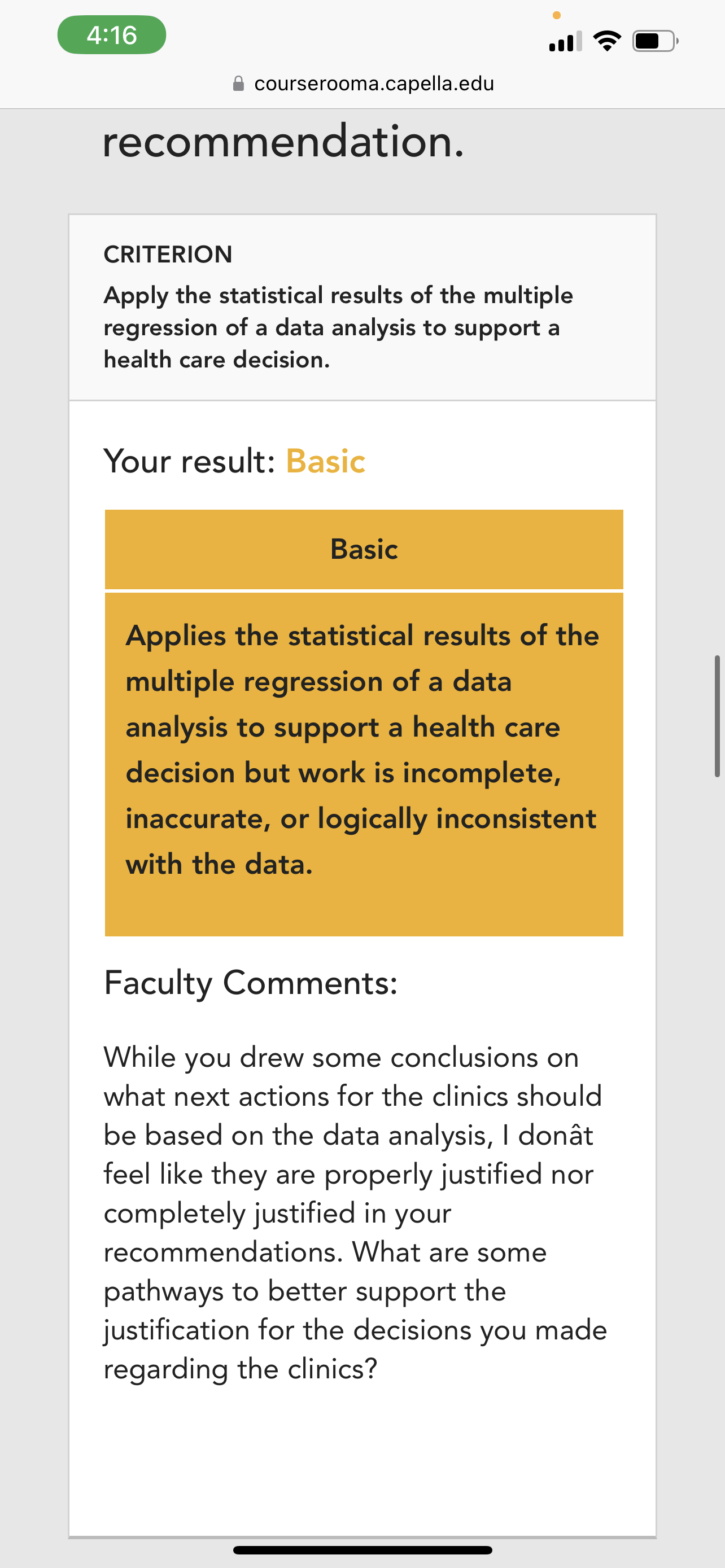Tap the Basic rubric description box
The height and width of the screenshot is (1568, 725).
[x=364, y=764]
